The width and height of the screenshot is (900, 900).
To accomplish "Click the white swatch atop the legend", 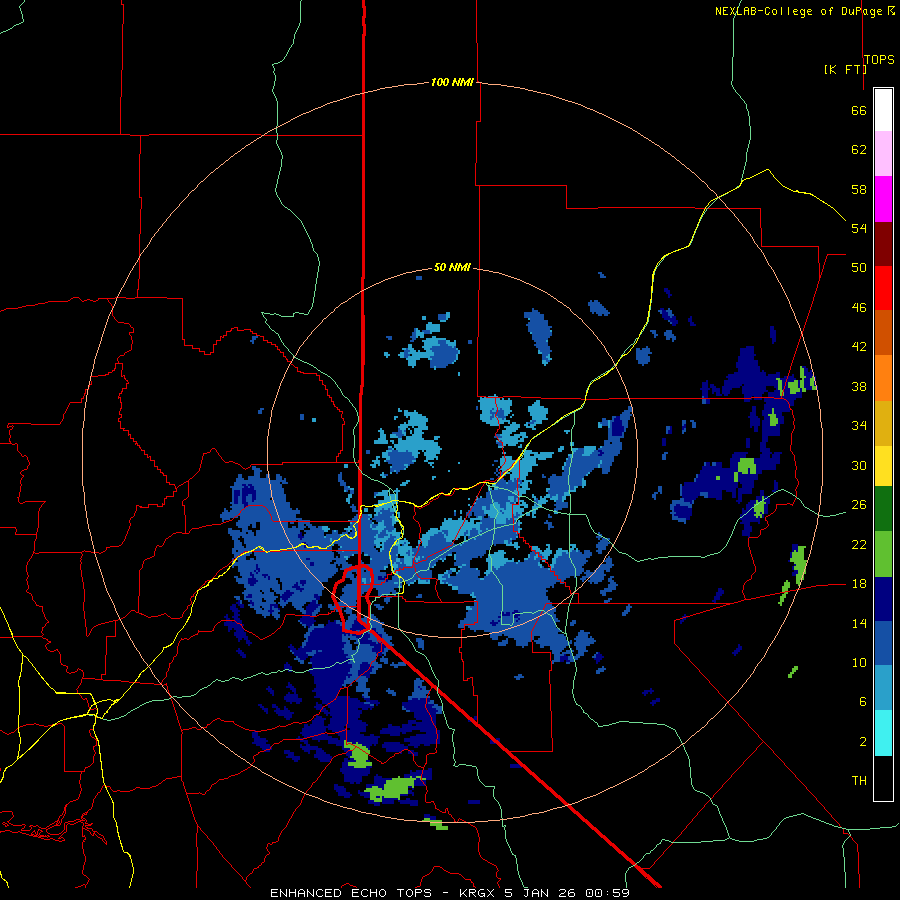I will [883, 110].
